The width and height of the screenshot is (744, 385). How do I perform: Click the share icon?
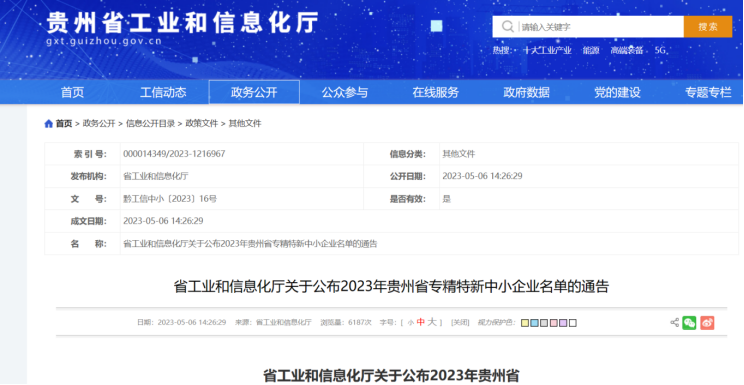coord(674,323)
